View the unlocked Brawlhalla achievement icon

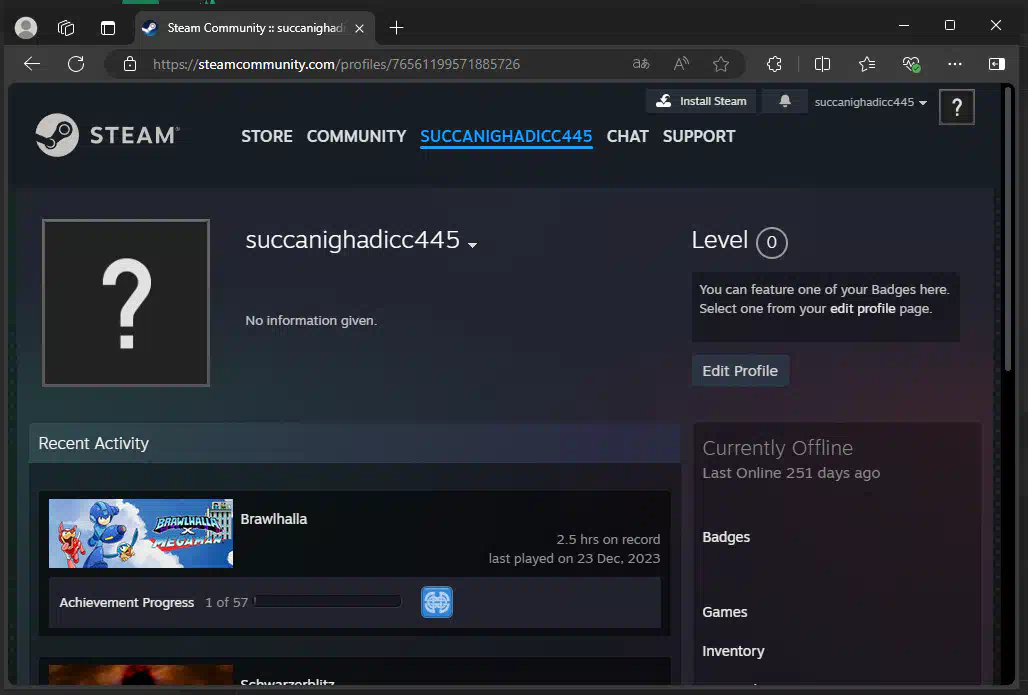[437, 602]
